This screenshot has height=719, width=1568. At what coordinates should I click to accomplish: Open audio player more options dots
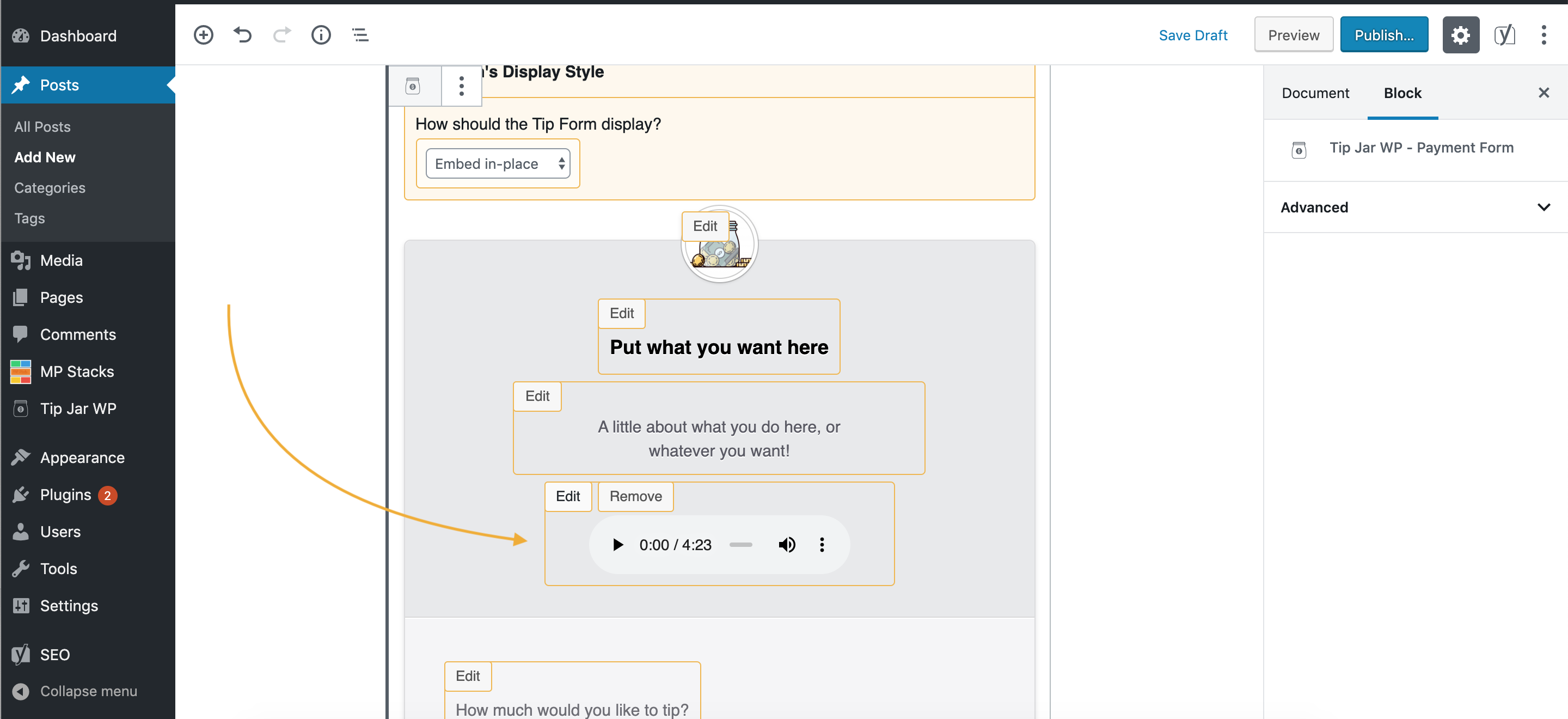click(822, 544)
